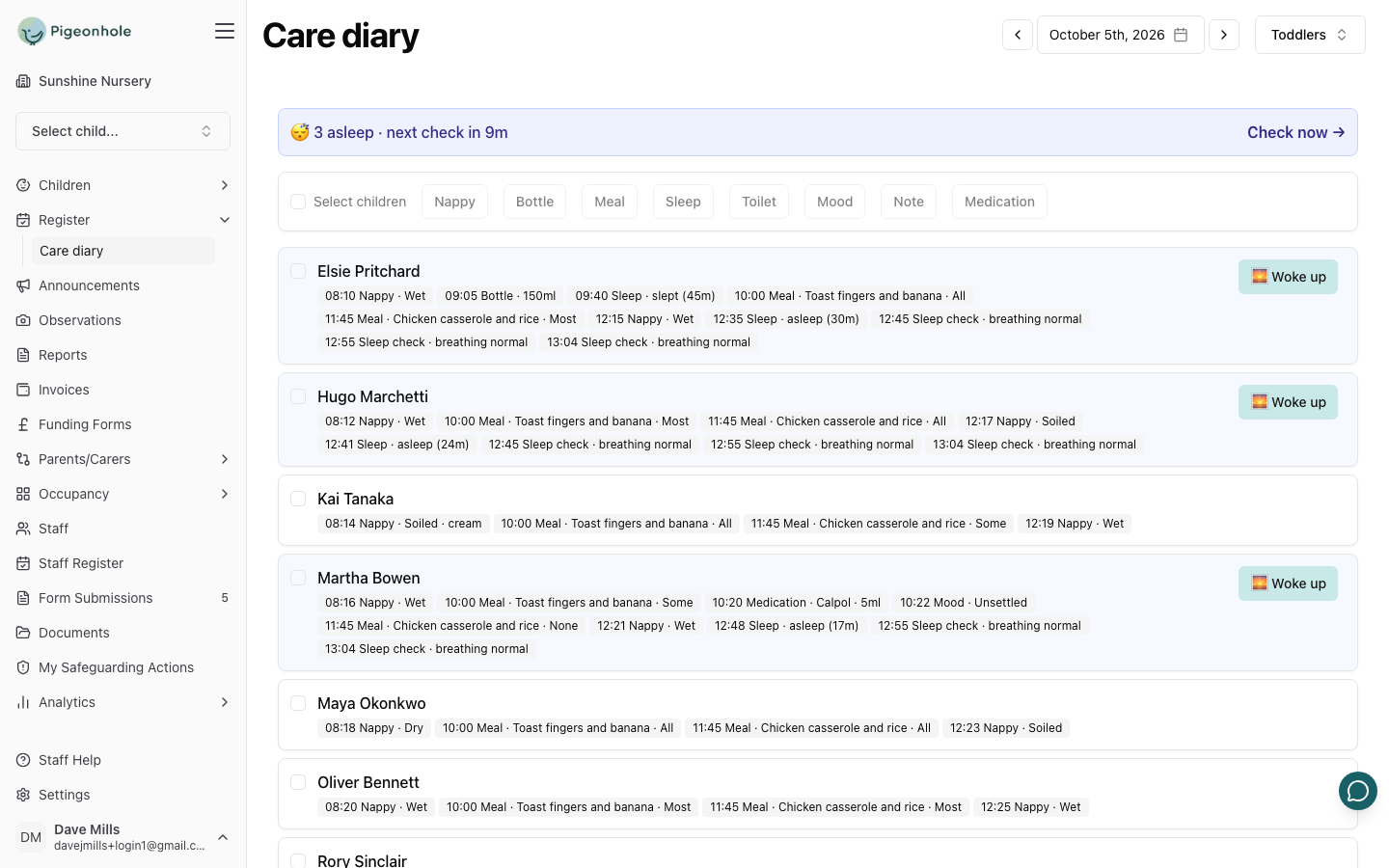Click the My Safeguarding Actions shield icon
1389x868 pixels.
click(23, 667)
